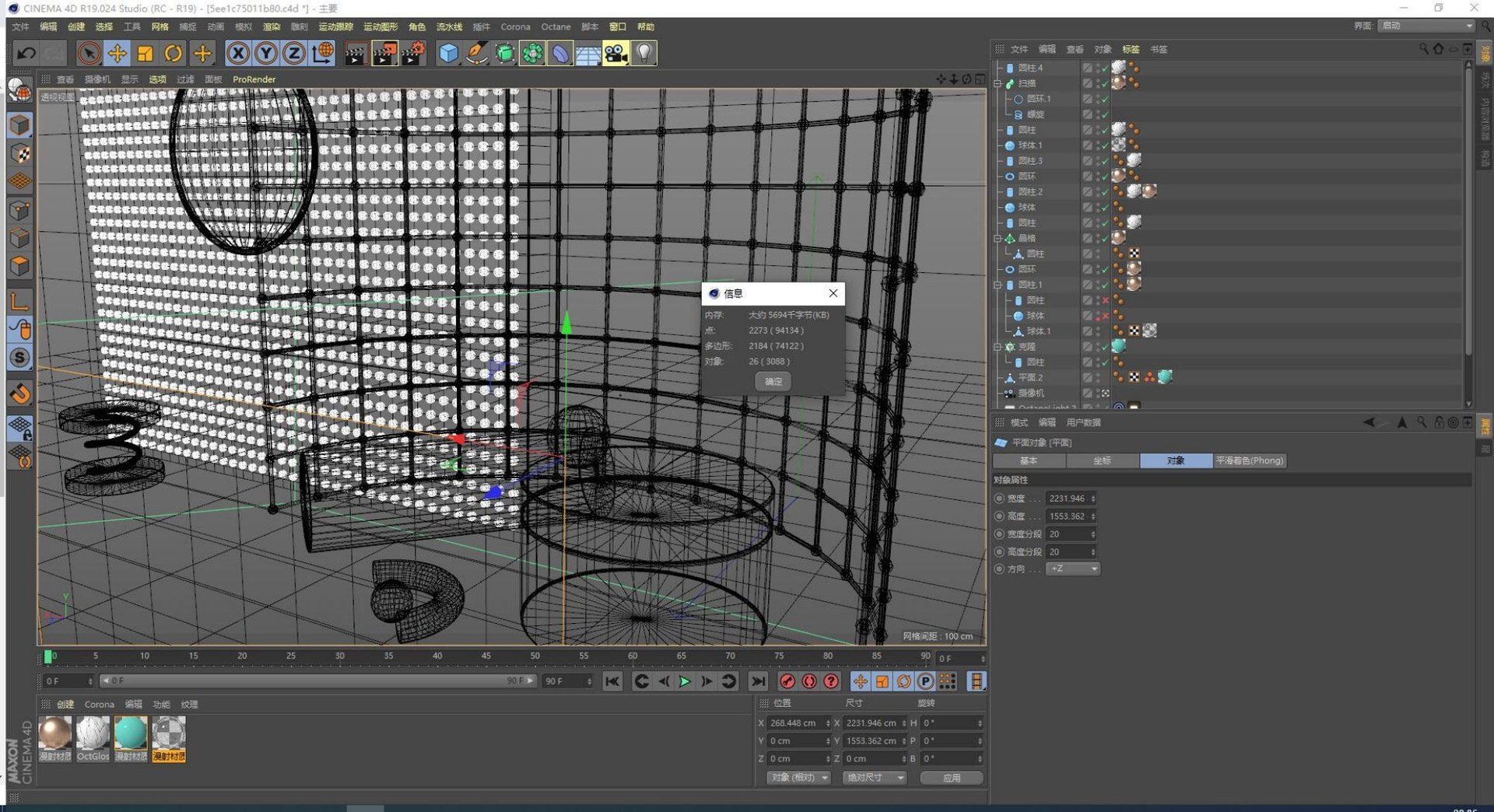Select the Move tool in top toolbar

117,53
